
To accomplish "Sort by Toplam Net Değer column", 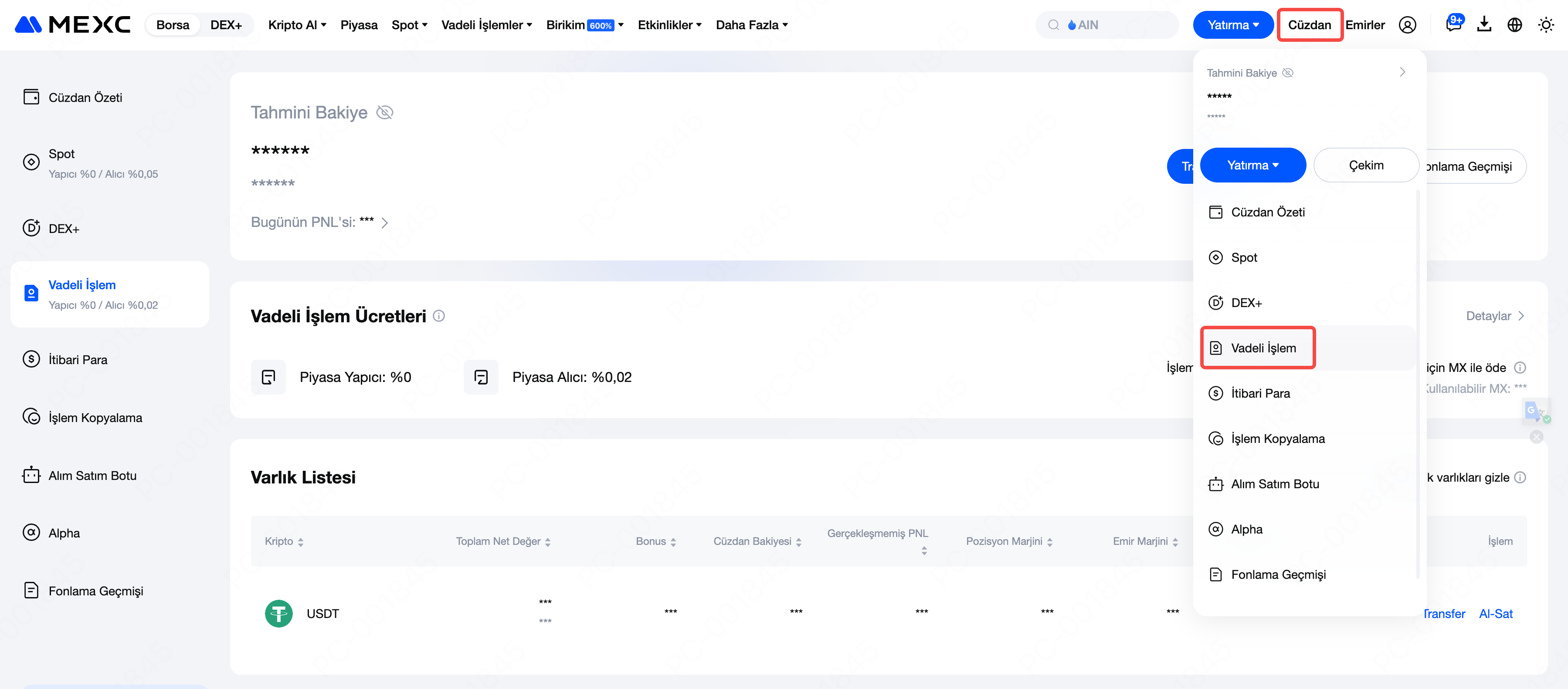I will (x=503, y=541).
